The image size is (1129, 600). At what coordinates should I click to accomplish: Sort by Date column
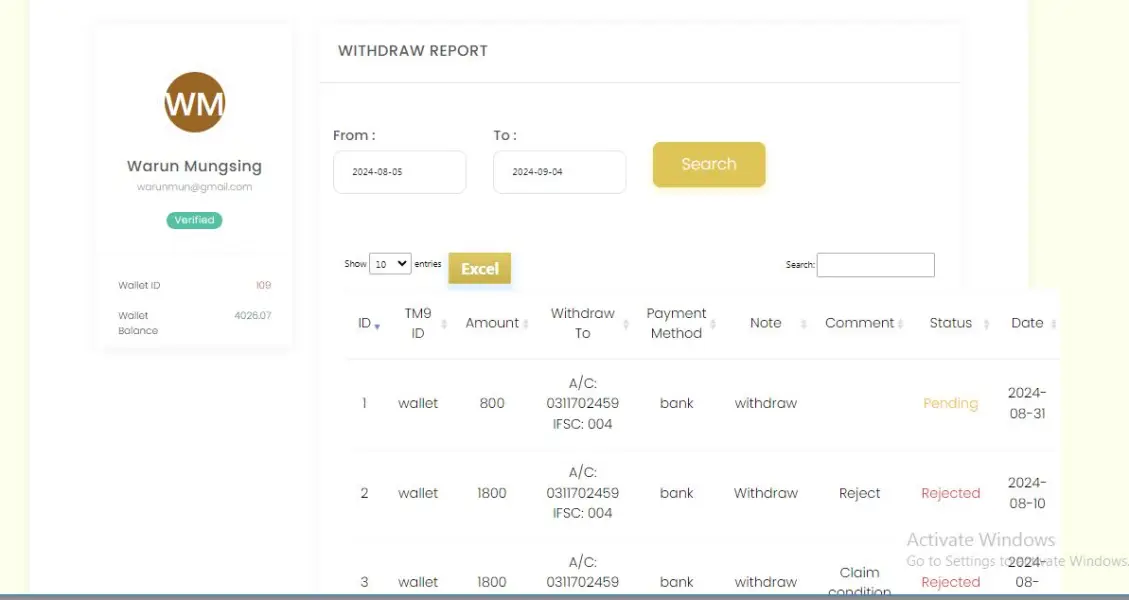tap(1053, 324)
